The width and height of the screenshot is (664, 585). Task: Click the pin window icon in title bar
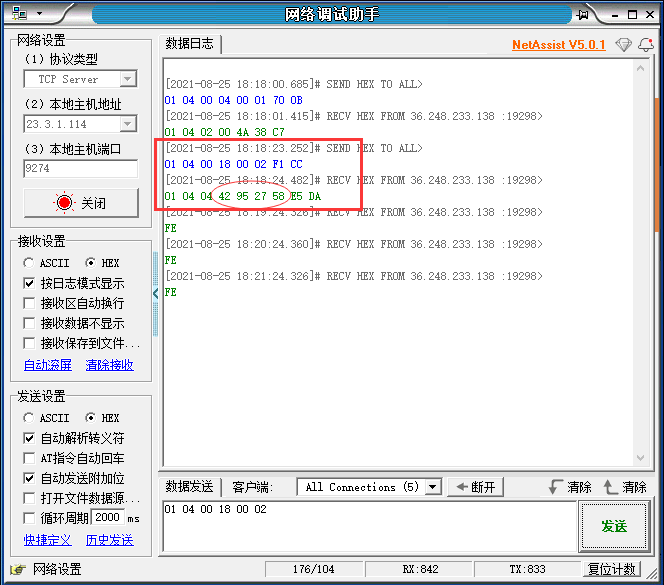click(x=583, y=14)
